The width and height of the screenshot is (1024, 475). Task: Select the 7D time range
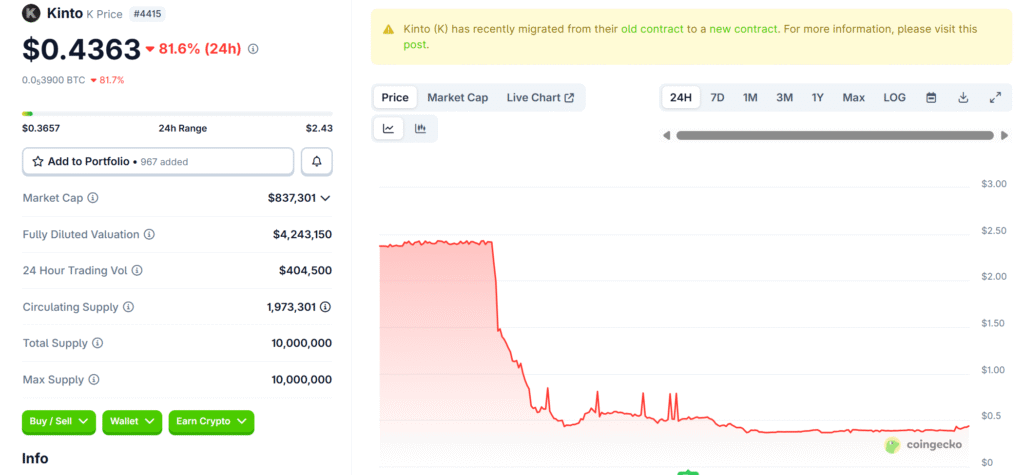[x=717, y=97]
